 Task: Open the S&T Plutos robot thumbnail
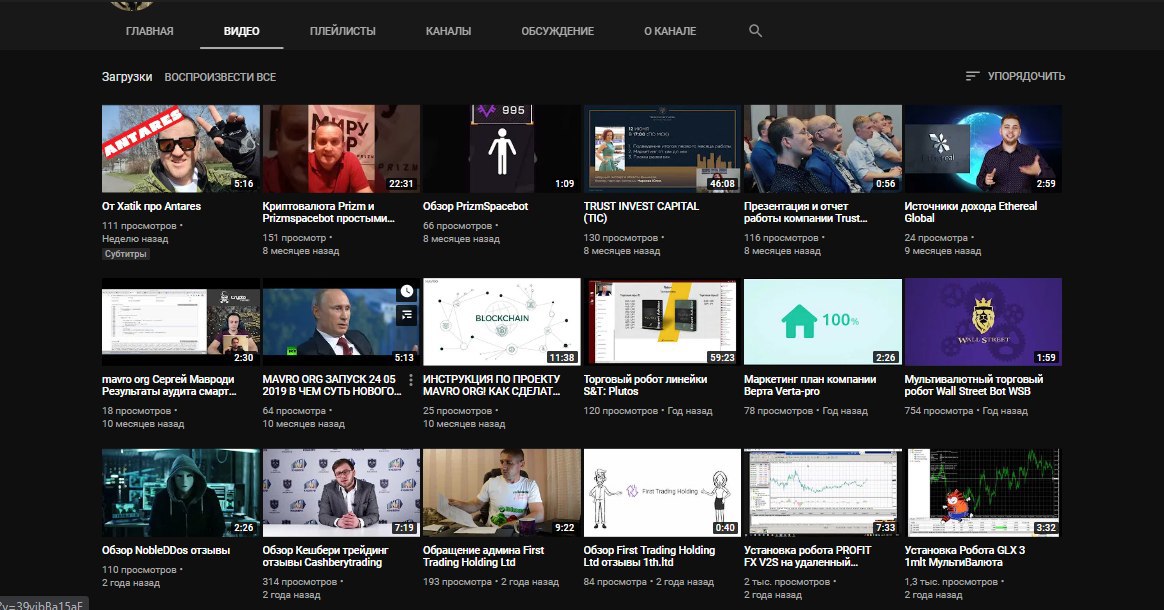pyautogui.click(x=662, y=321)
